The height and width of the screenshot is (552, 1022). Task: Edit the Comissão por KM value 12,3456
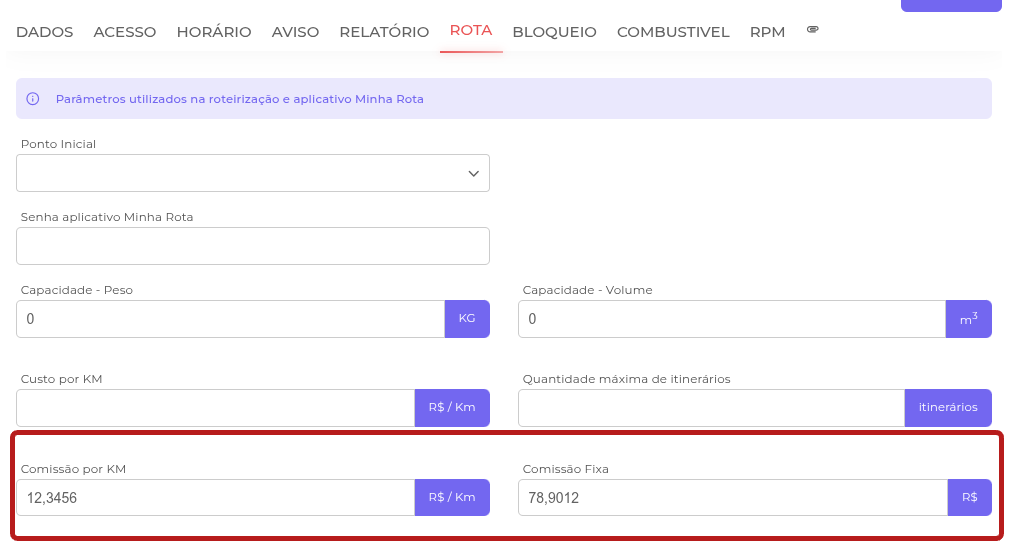click(216, 498)
